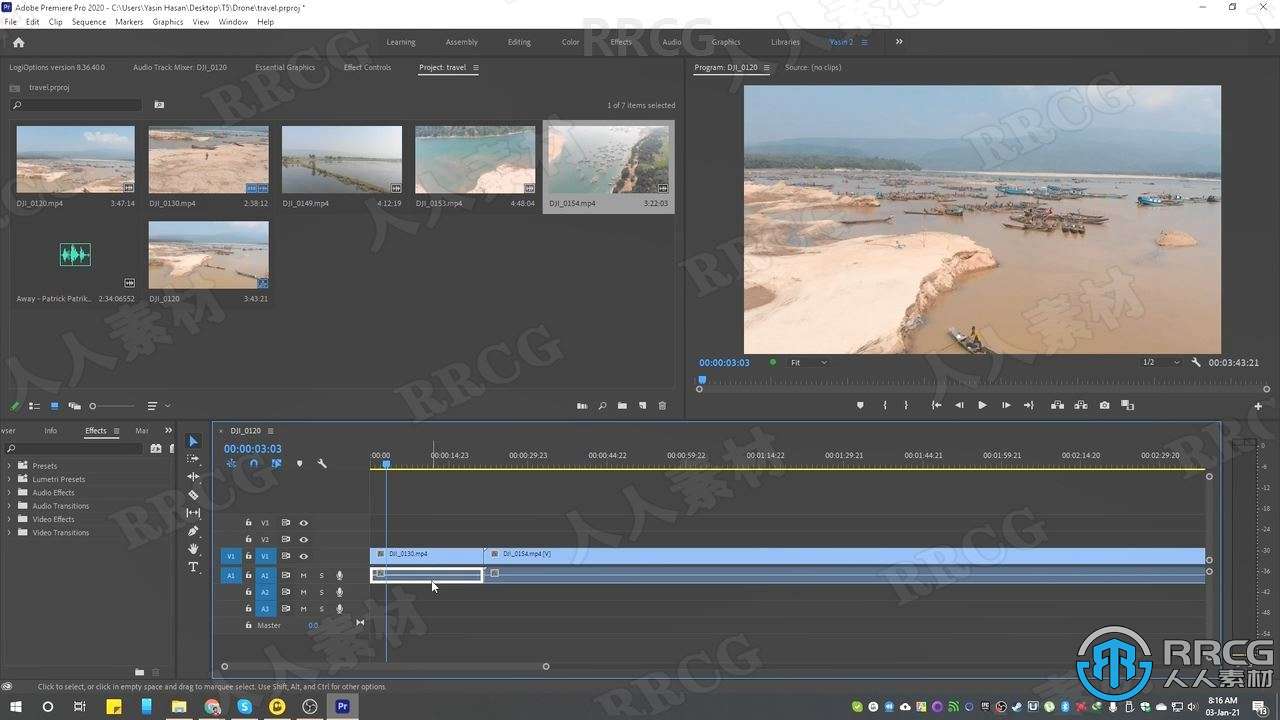Select the Track Select Forward tool
Screen dimensions: 1280x720
(193, 459)
